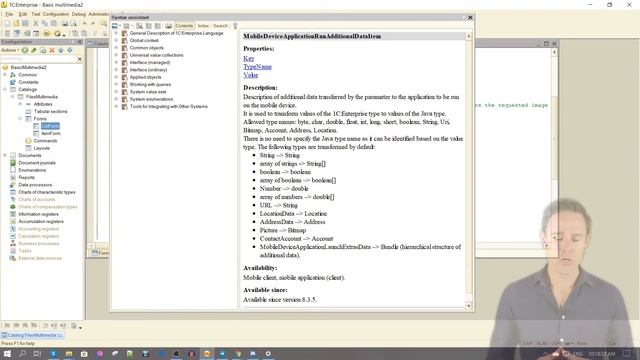Viewport: 640px width, 360px height.
Task: Click the Undo arrow in main toolbar
Action: (x=84, y=23)
